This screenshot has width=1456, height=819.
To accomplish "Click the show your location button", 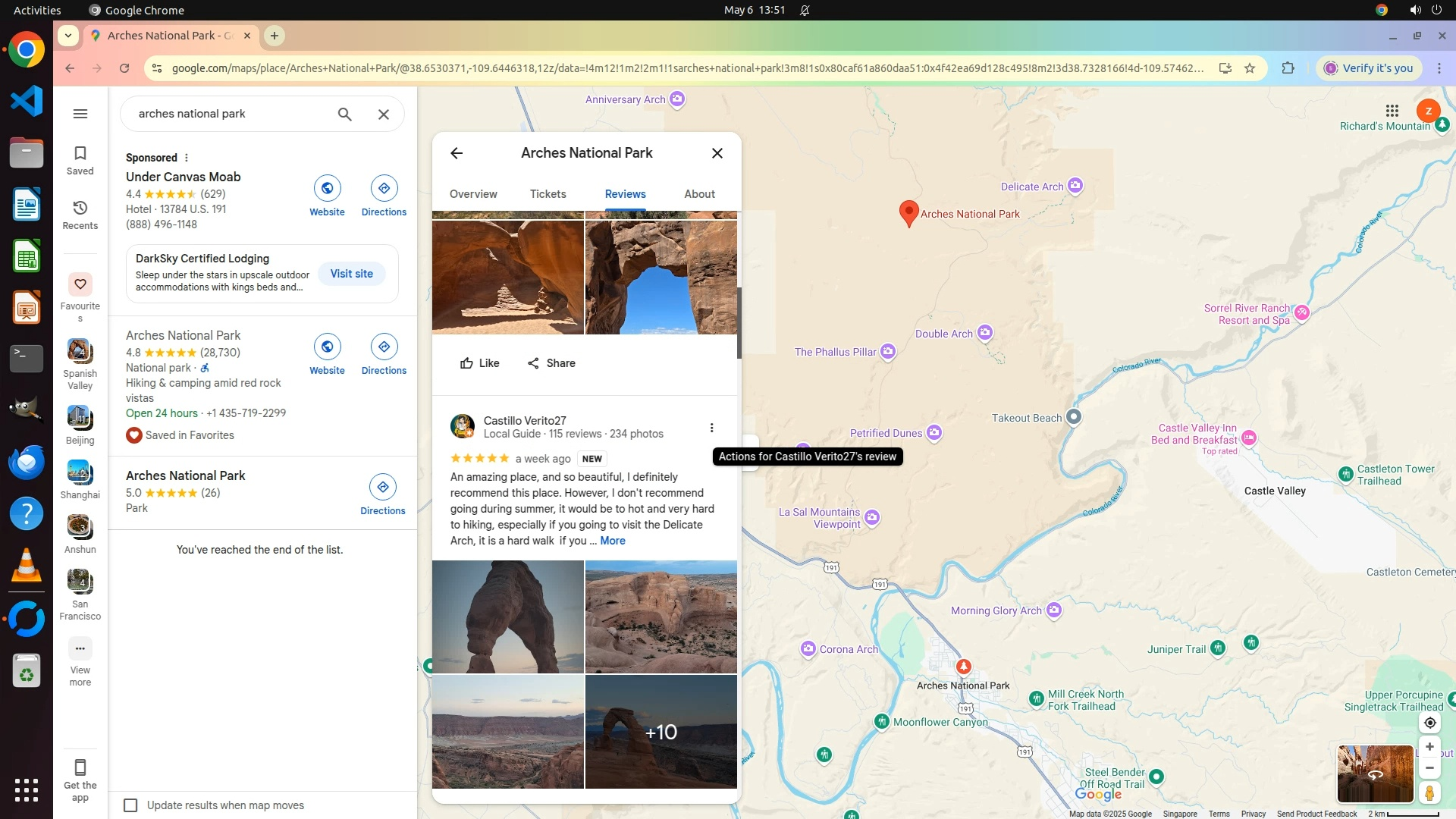I will coord(1429,723).
